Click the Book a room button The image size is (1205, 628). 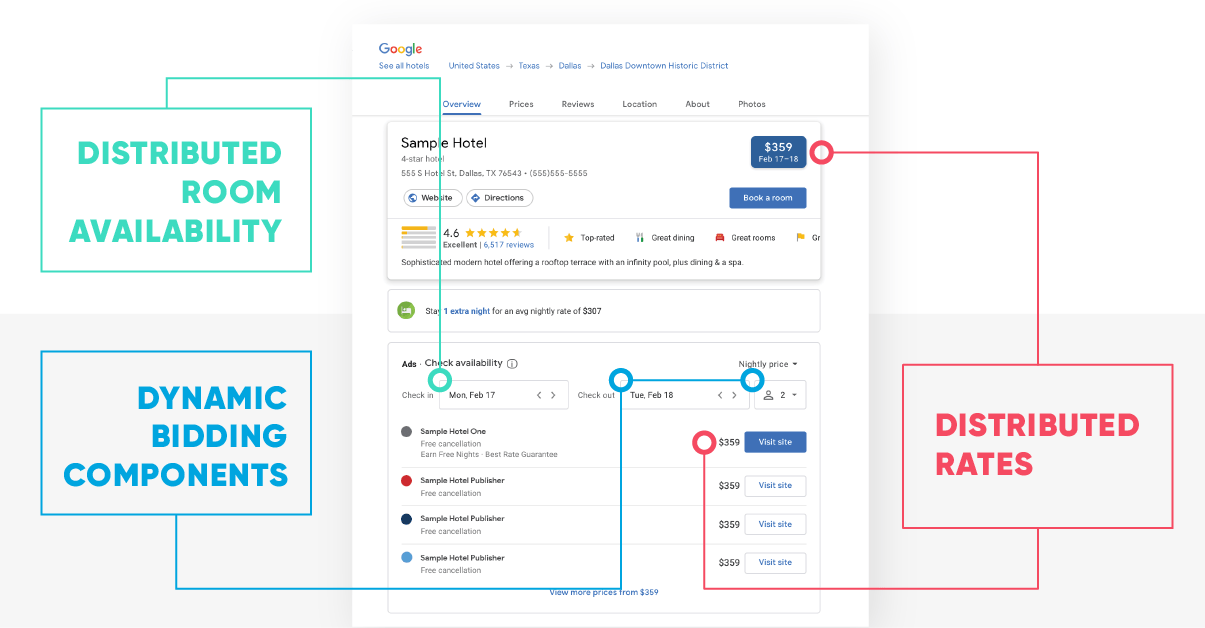(768, 198)
